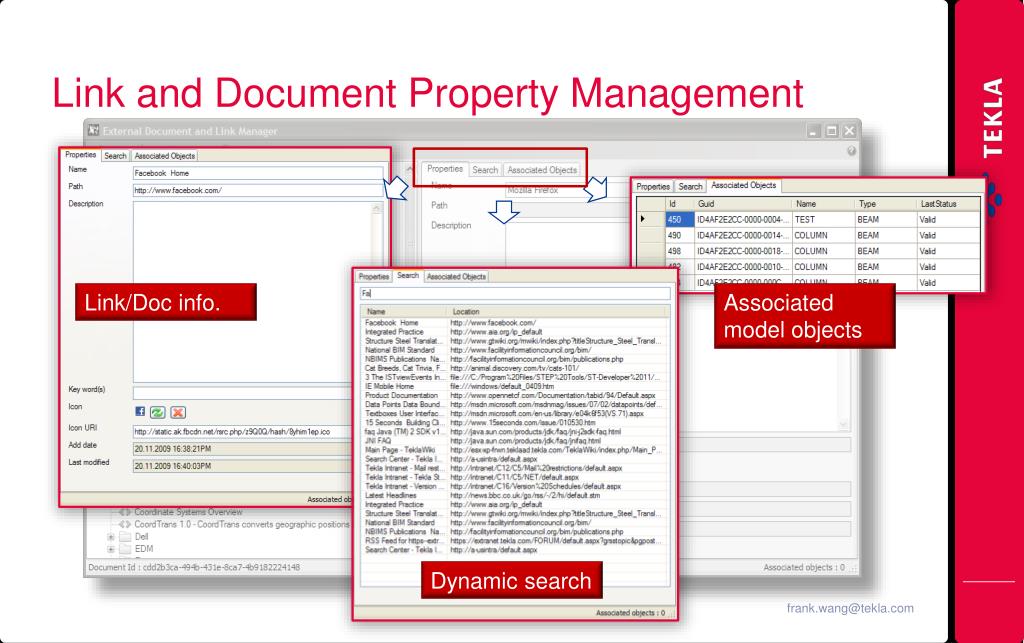Click the Facebook icon in Icon row

point(140,411)
